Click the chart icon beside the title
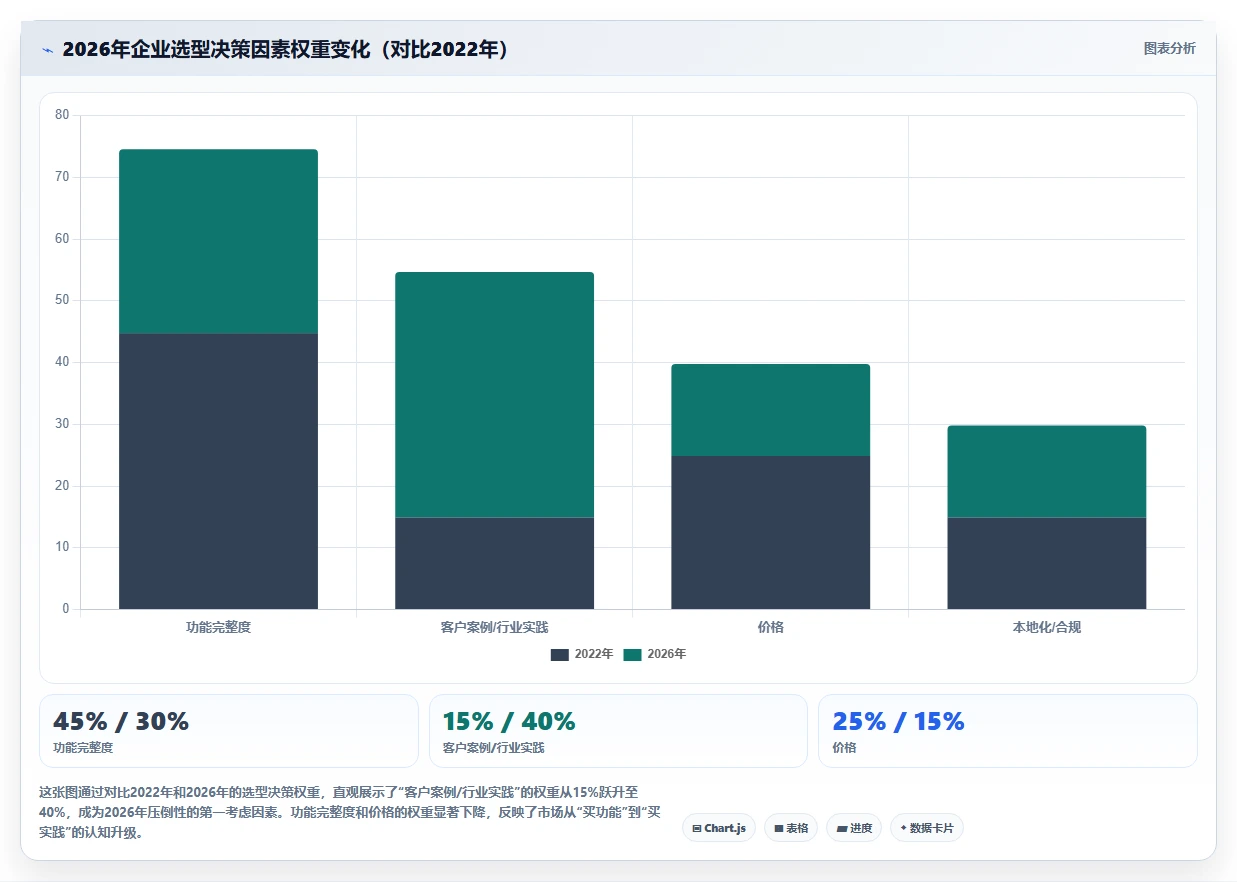The height and width of the screenshot is (882, 1237). (x=47, y=49)
